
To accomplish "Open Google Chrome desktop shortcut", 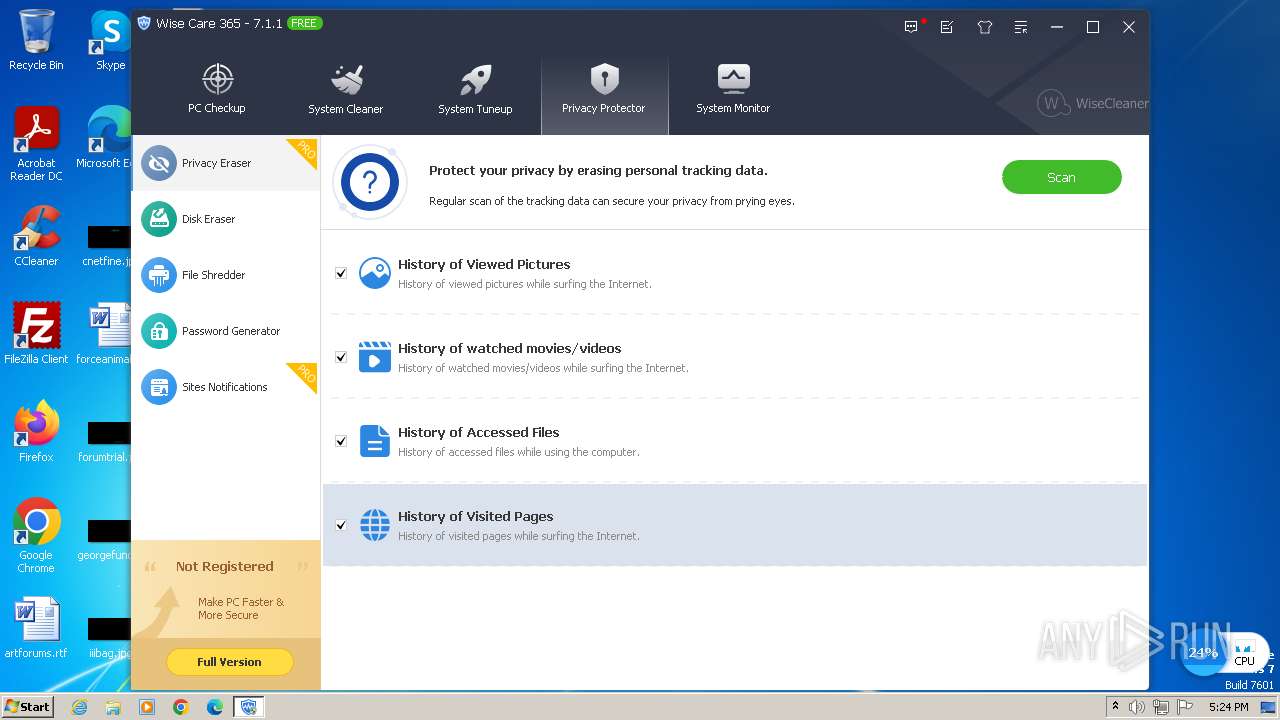I will (x=36, y=536).
